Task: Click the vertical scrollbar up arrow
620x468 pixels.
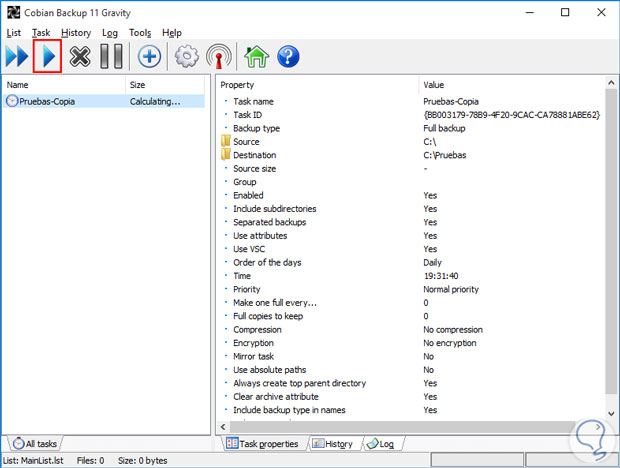Action: pyautogui.click(x=611, y=83)
